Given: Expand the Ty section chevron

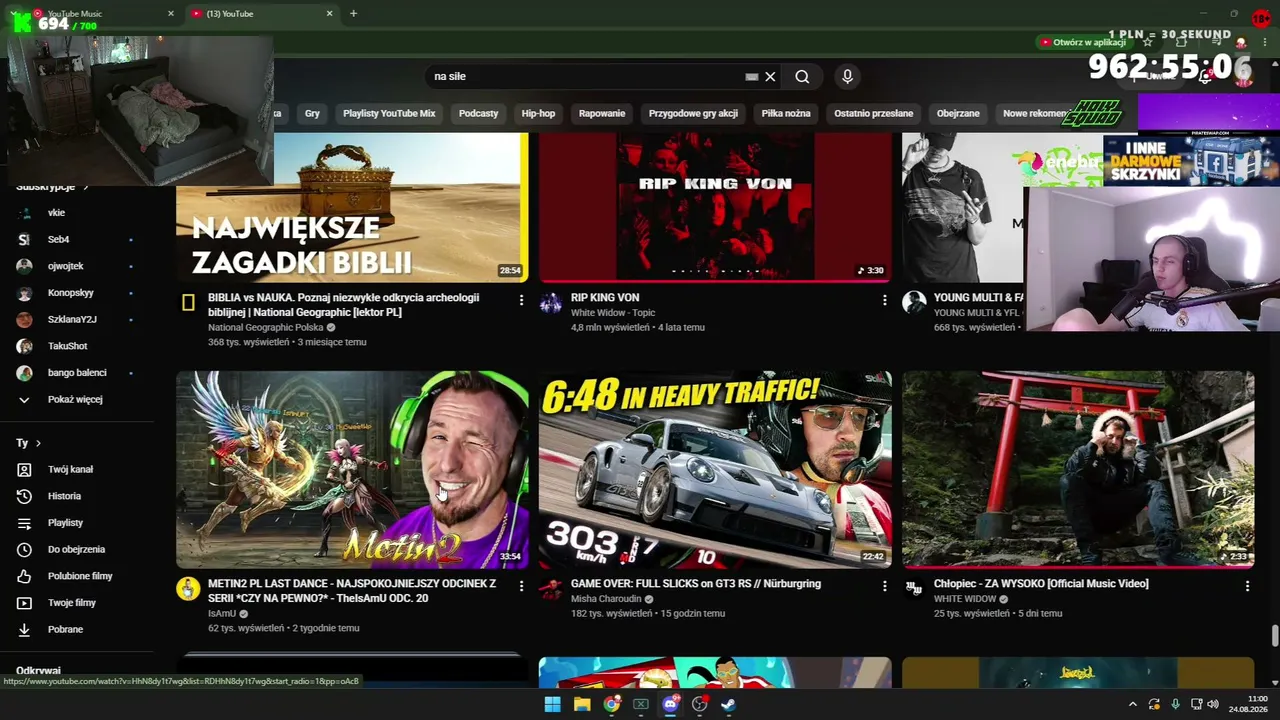Looking at the screenshot, I should coord(38,443).
